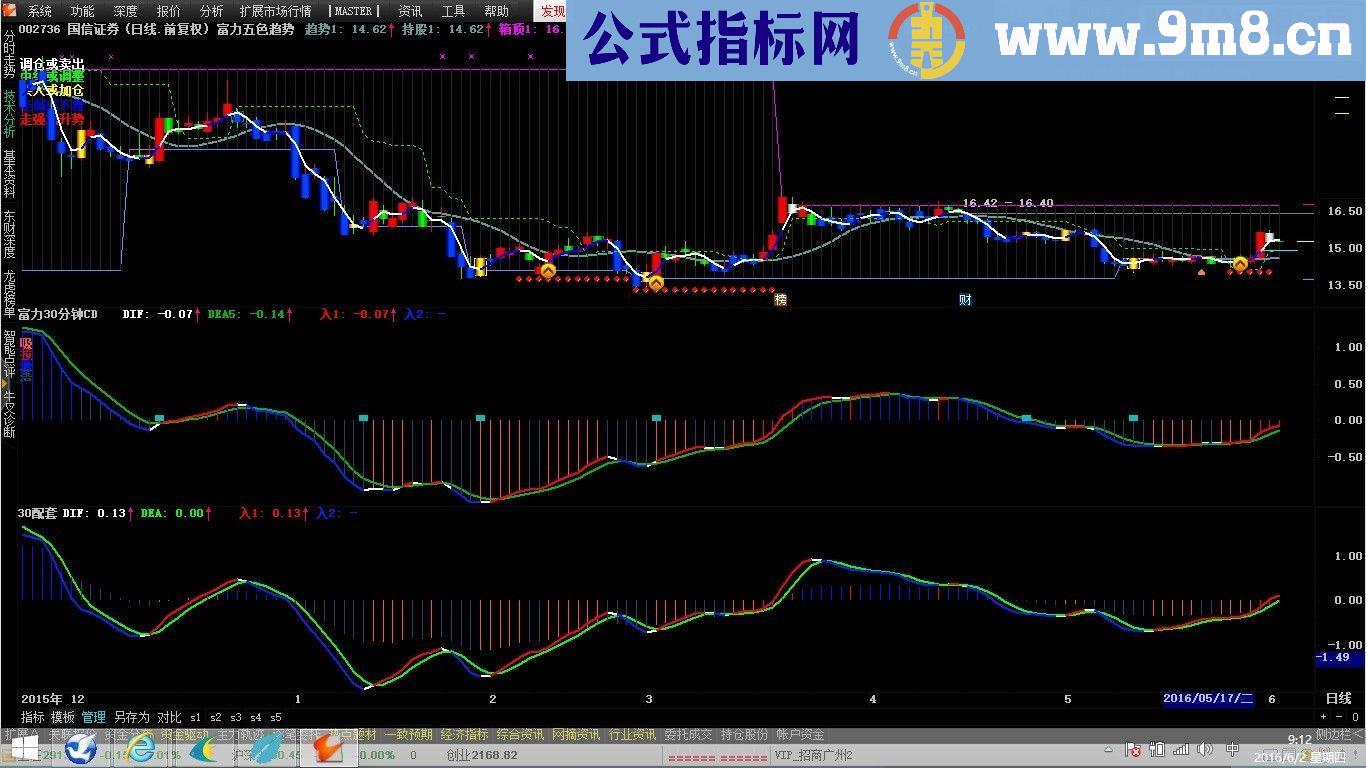Toggle the 侧边栏 sidebar panel
The image size is (1366, 768).
click(x=1337, y=733)
